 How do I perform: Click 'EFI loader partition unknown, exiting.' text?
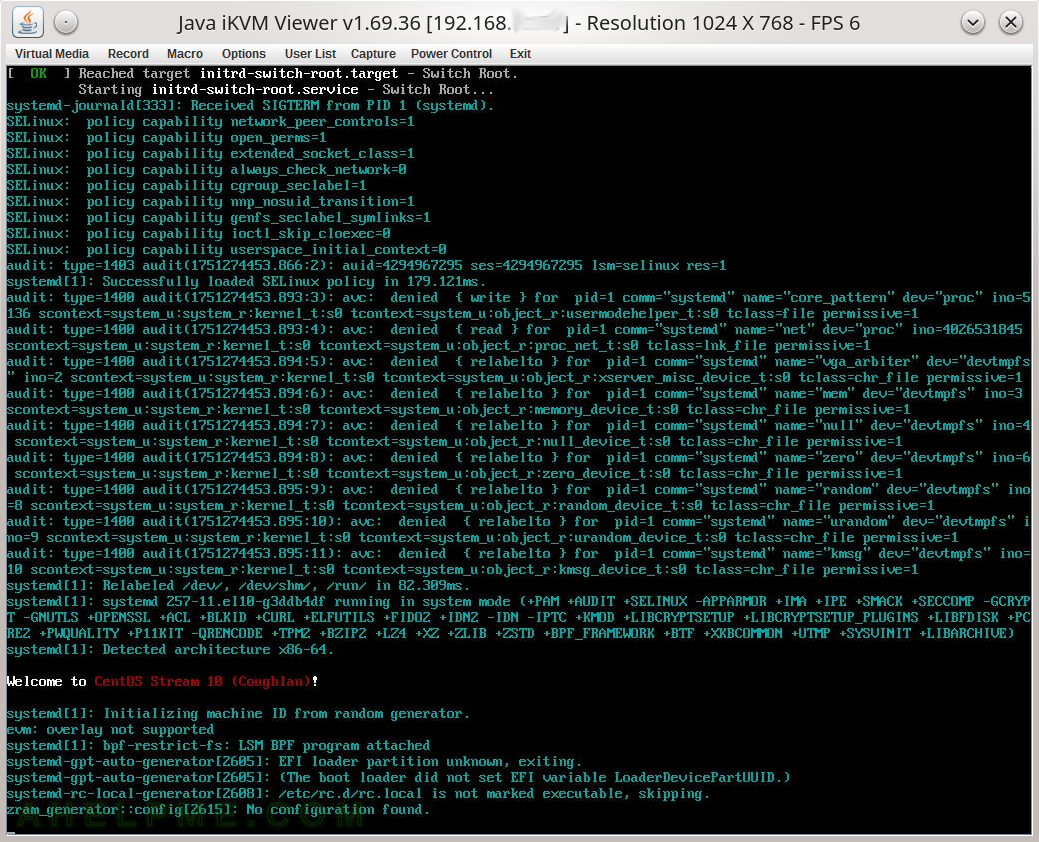pyautogui.click(x=430, y=761)
